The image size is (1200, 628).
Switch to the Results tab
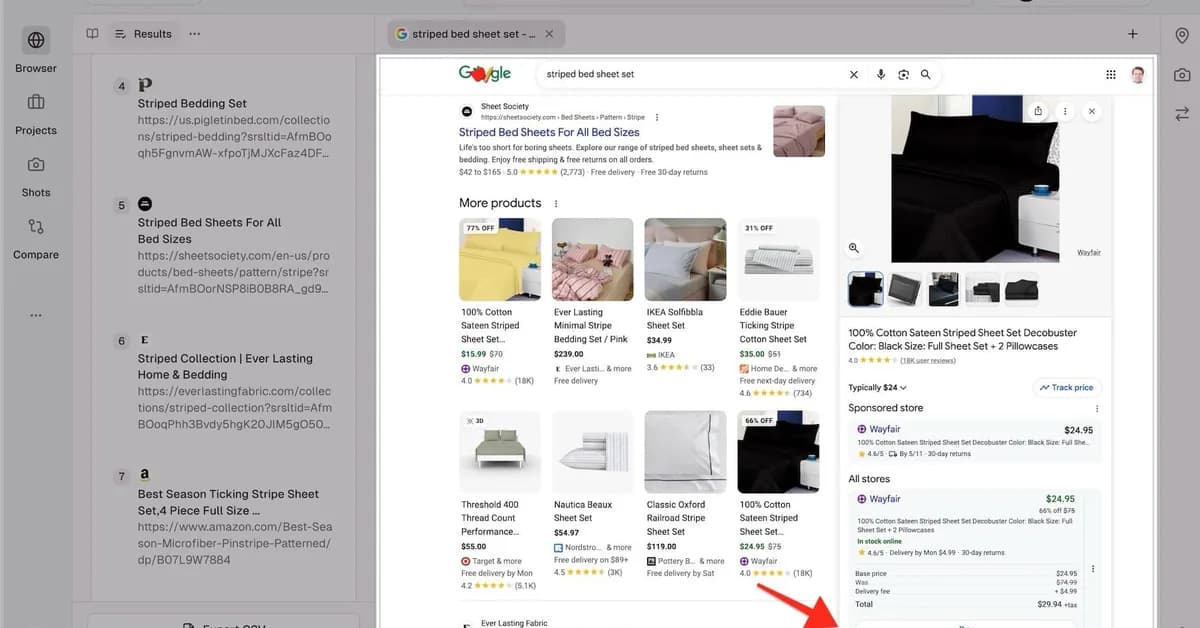(143, 34)
